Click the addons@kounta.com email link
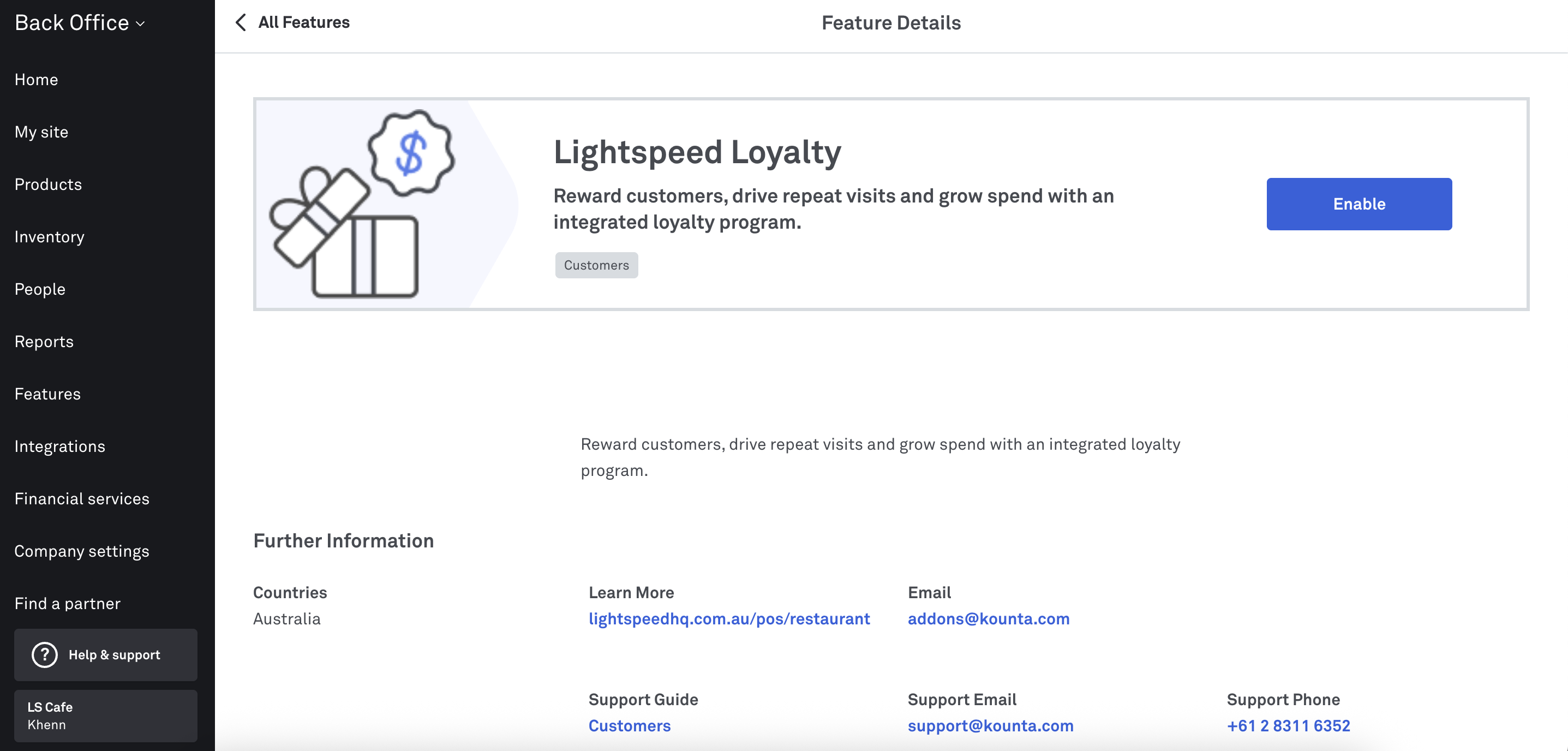This screenshot has width=1568, height=751. pos(989,618)
